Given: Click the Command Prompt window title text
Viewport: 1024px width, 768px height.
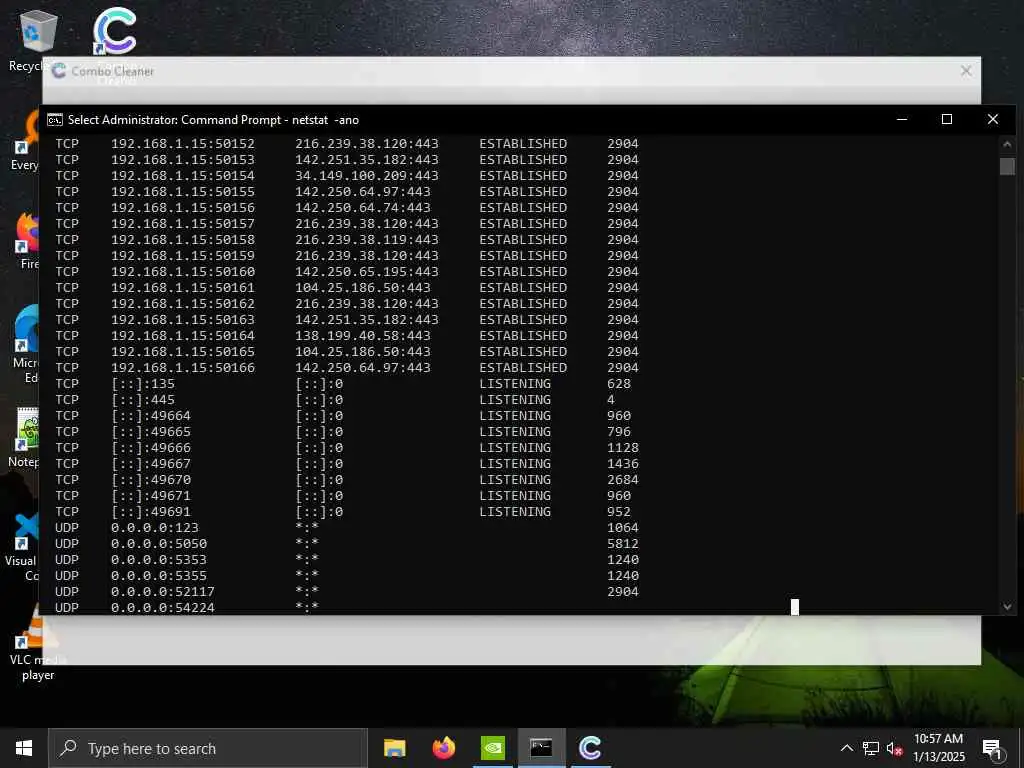Looking at the screenshot, I should click(214, 120).
